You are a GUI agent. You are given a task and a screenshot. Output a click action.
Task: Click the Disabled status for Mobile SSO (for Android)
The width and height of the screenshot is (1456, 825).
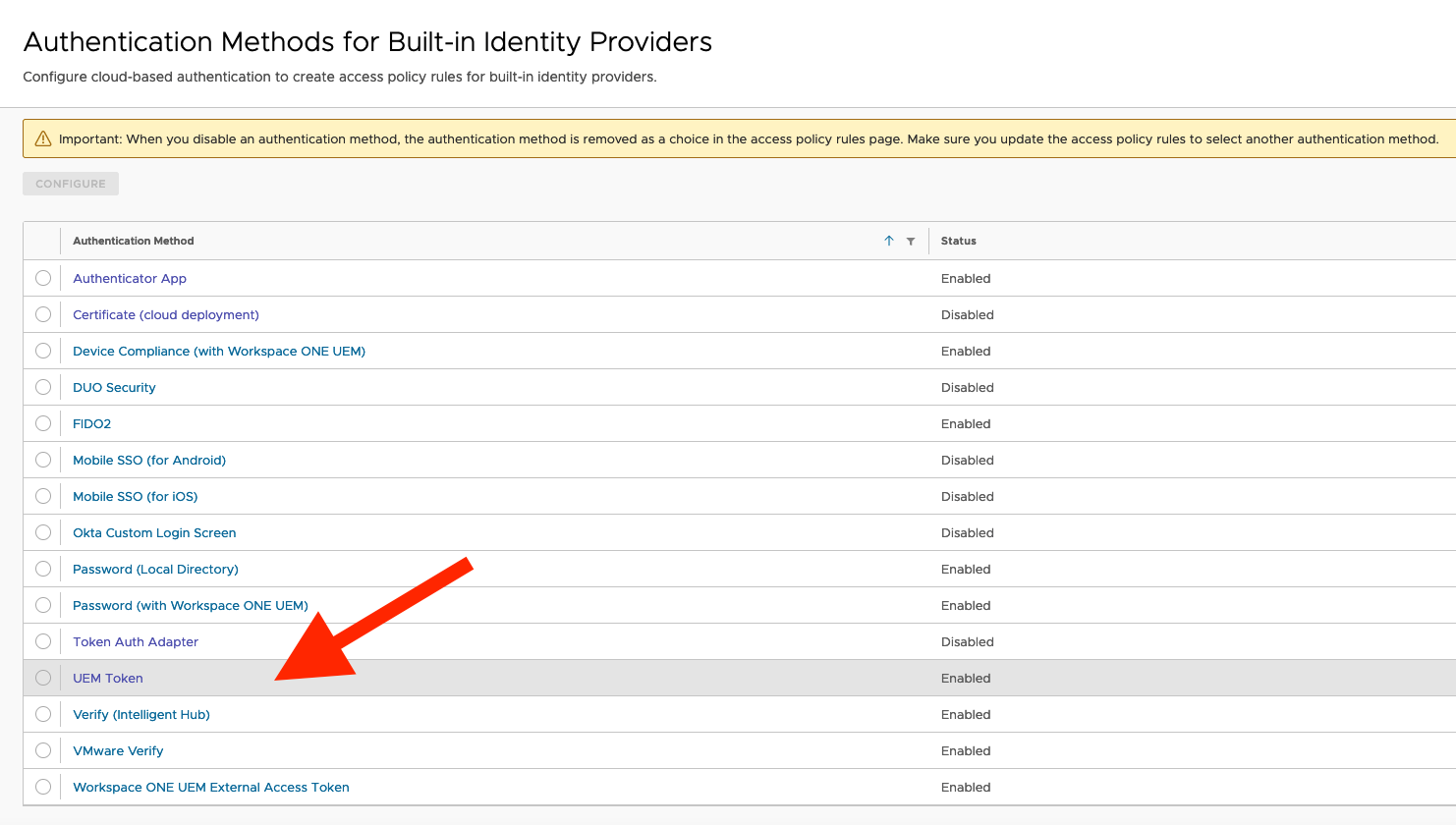pyautogui.click(x=968, y=461)
